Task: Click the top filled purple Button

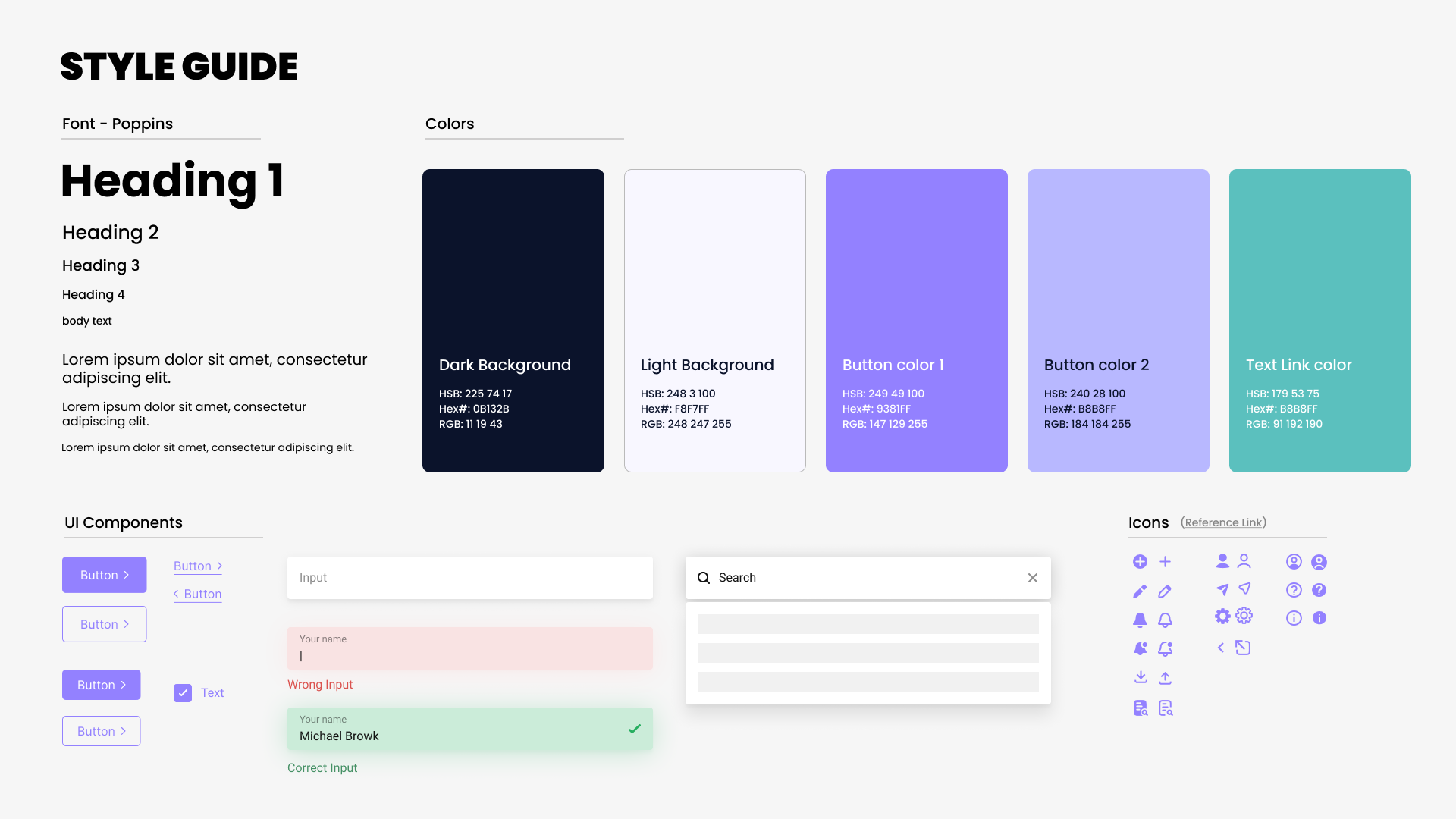Action: (x=105, y=575)
